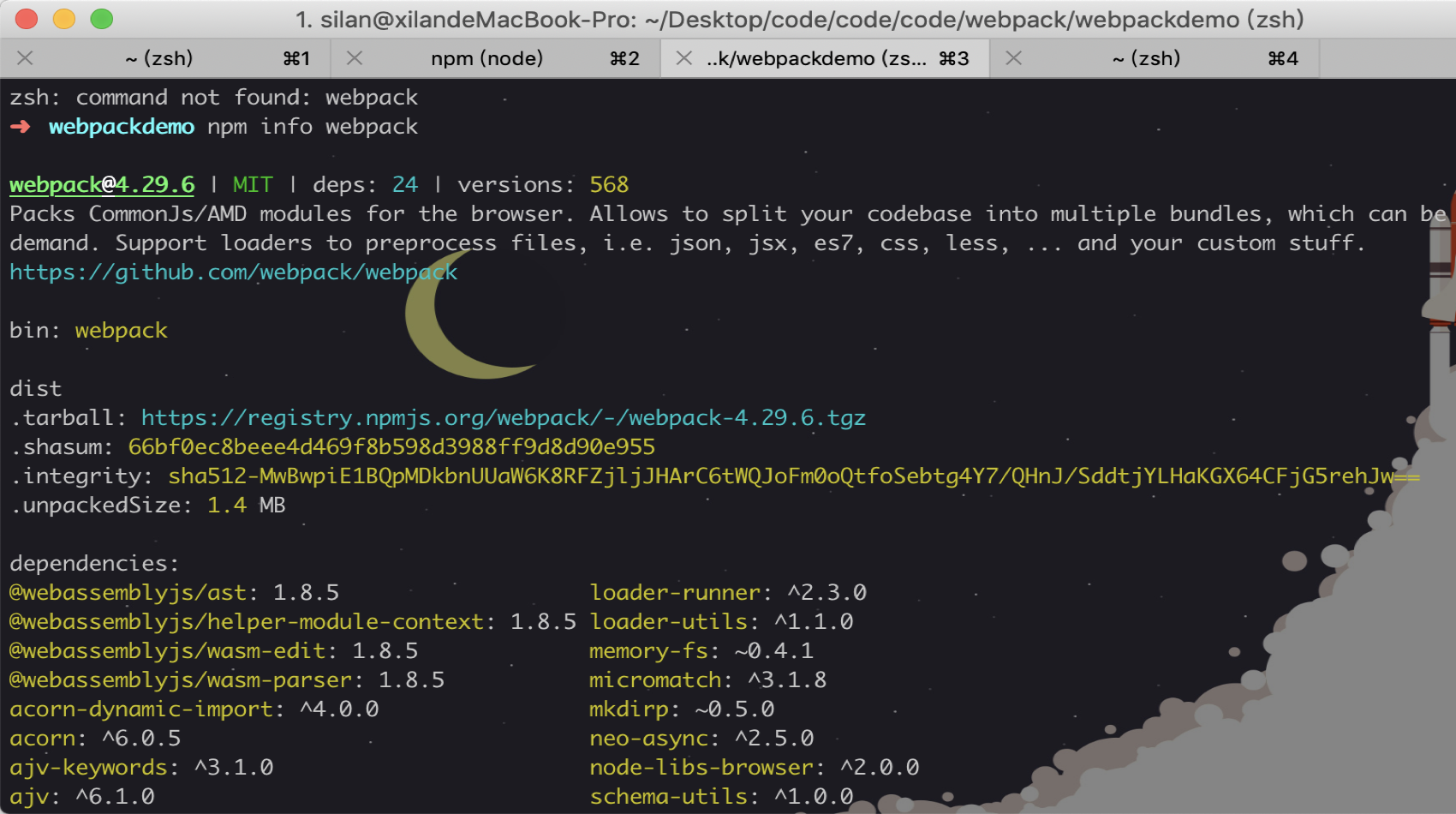
Task: Close the first ~ (zsh) tab
Action: coord(26,58)
